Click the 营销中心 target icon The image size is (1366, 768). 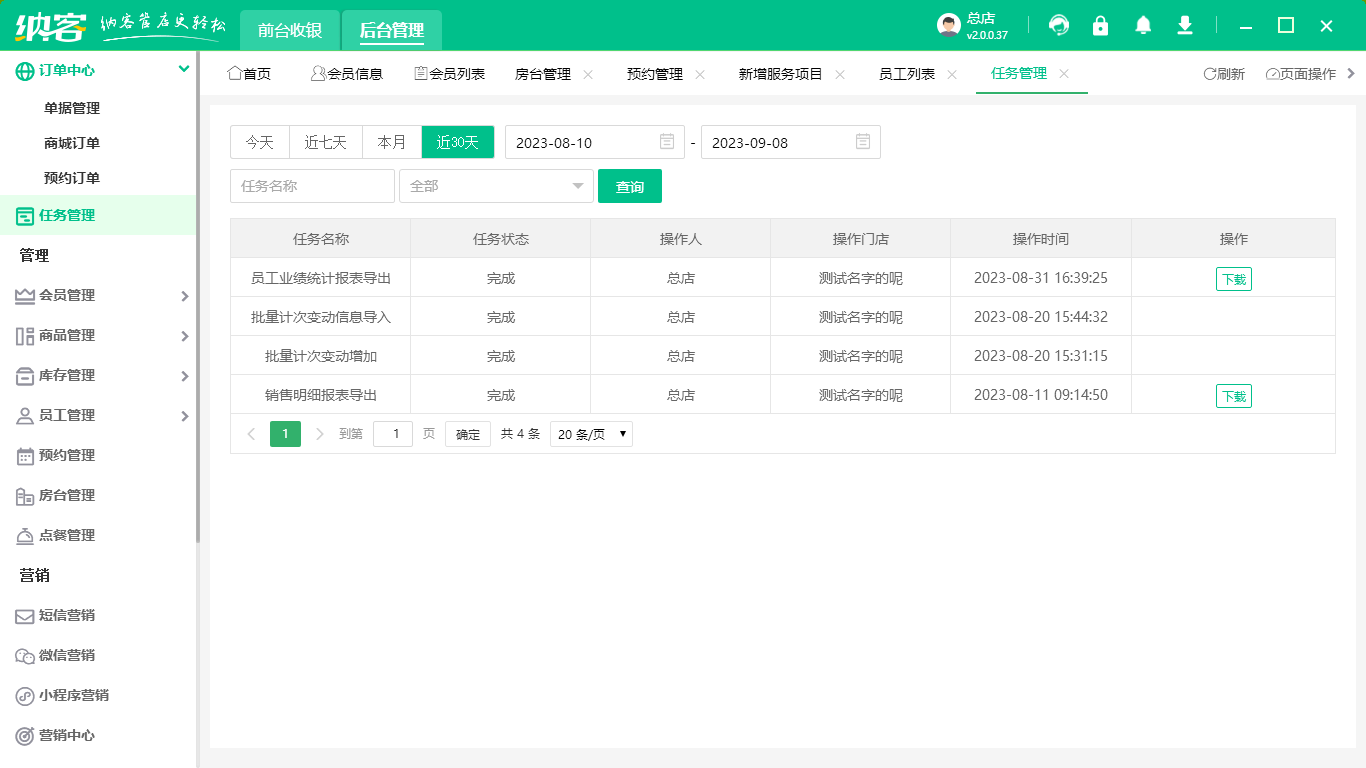pos(25,735)
